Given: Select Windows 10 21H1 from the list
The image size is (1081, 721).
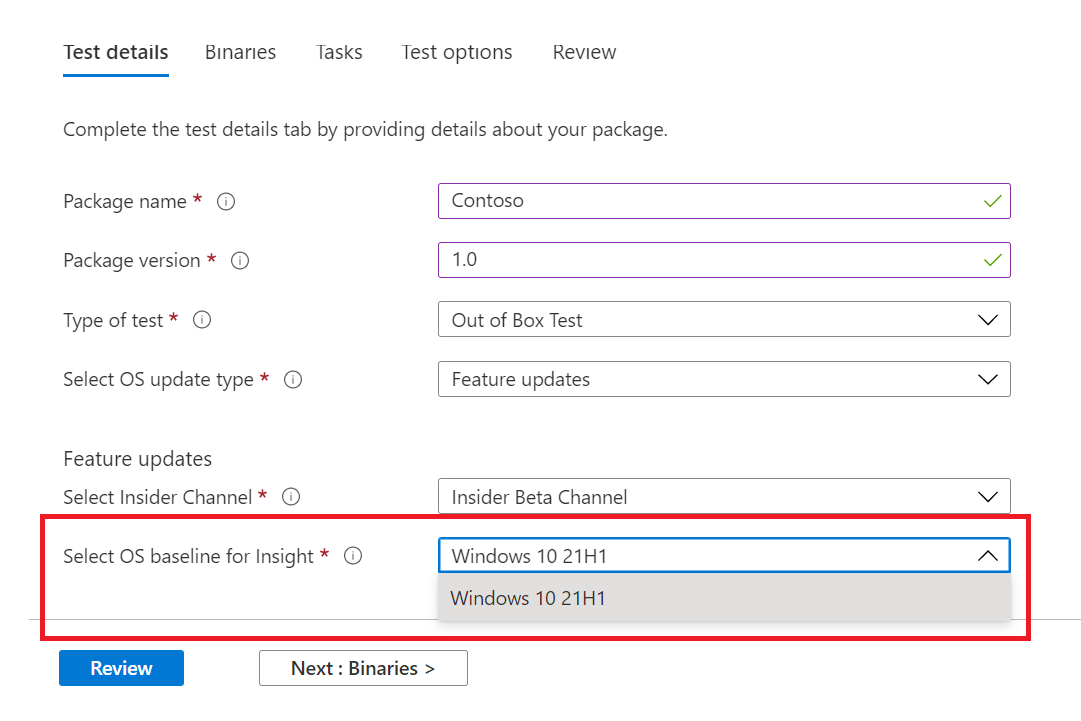Looking at the screenshot, I should (x=724, y=598).
